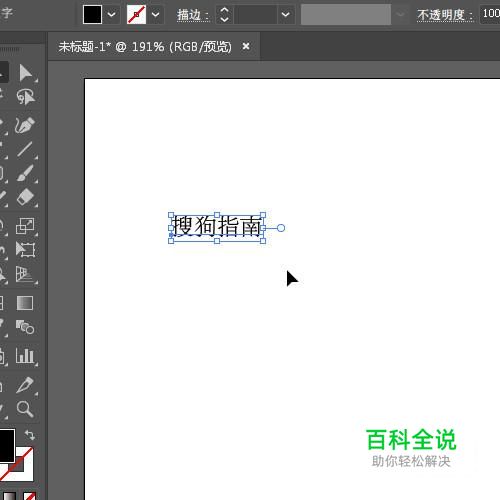Select the Slice tool
Image resolution: width=500 pixels, height=500 pixels.
pos(25,385)
